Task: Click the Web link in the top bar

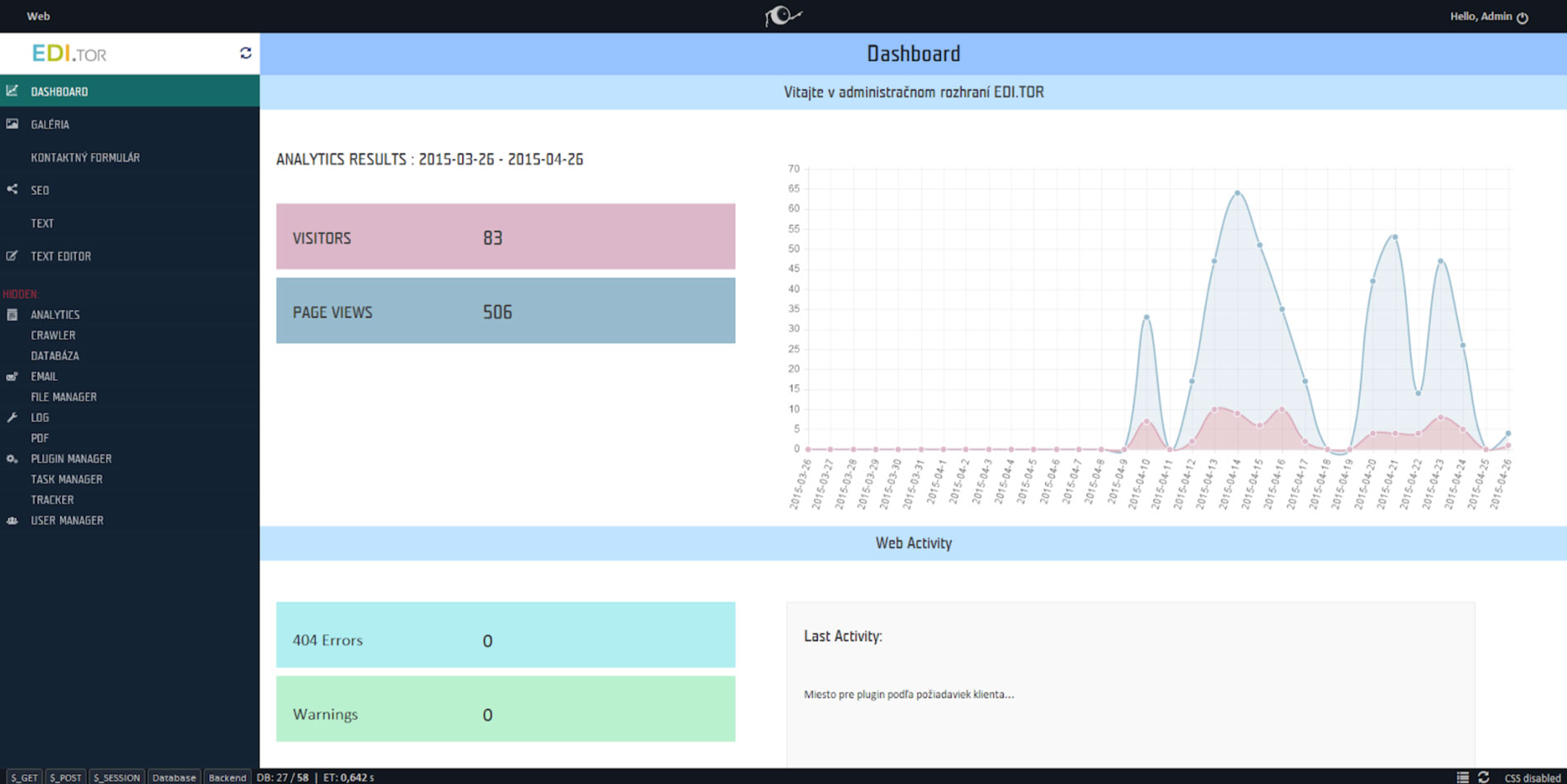Action: pyautogui.click(x=38, y=16)
